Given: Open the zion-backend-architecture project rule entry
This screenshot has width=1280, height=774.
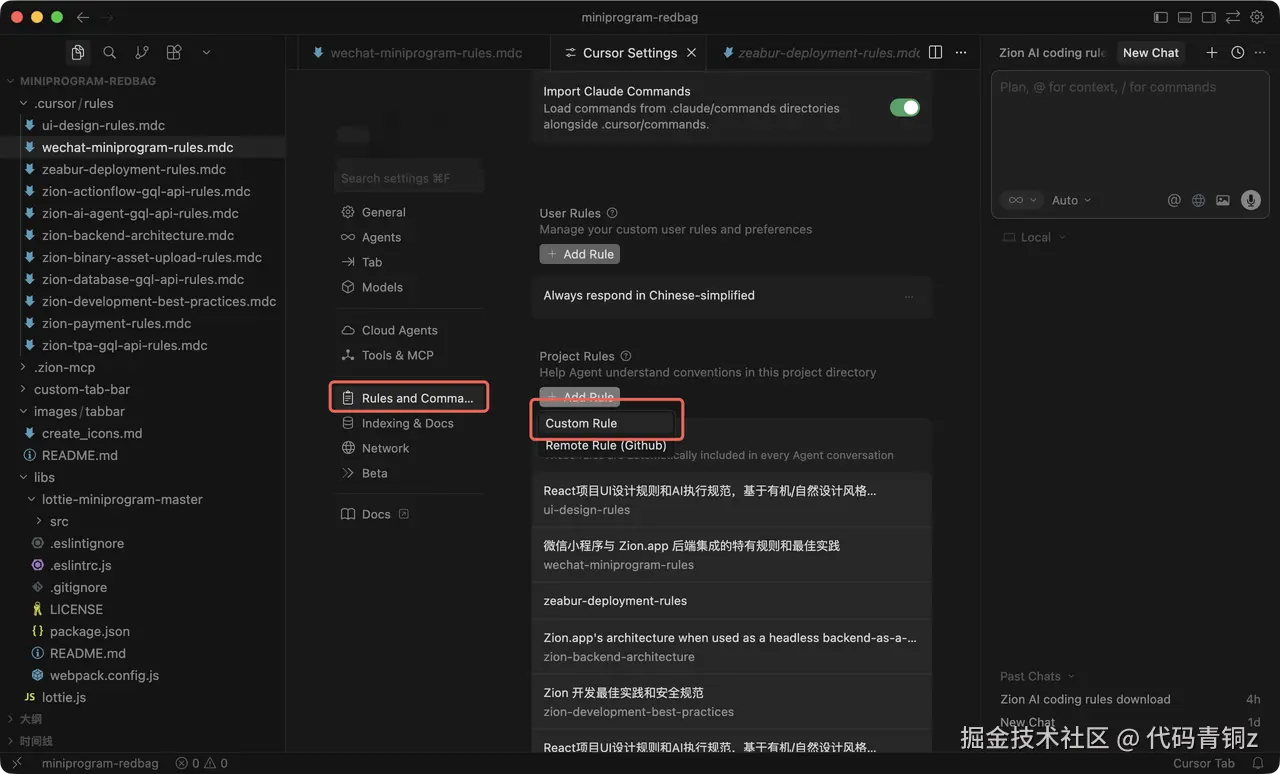Looking at the screenshot, I should 731,647.
